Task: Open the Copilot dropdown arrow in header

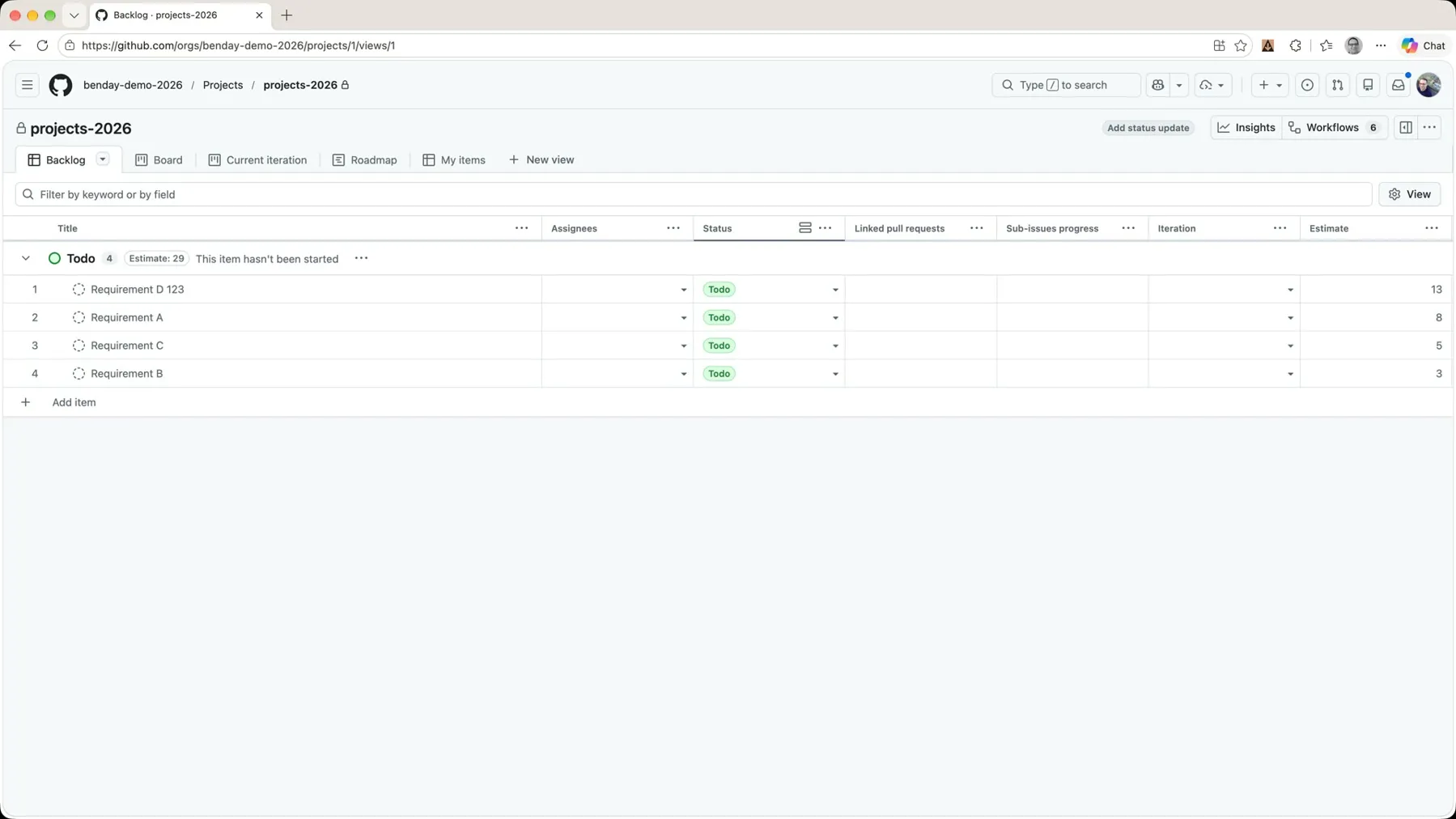Action: click(x=1179, y=85)
